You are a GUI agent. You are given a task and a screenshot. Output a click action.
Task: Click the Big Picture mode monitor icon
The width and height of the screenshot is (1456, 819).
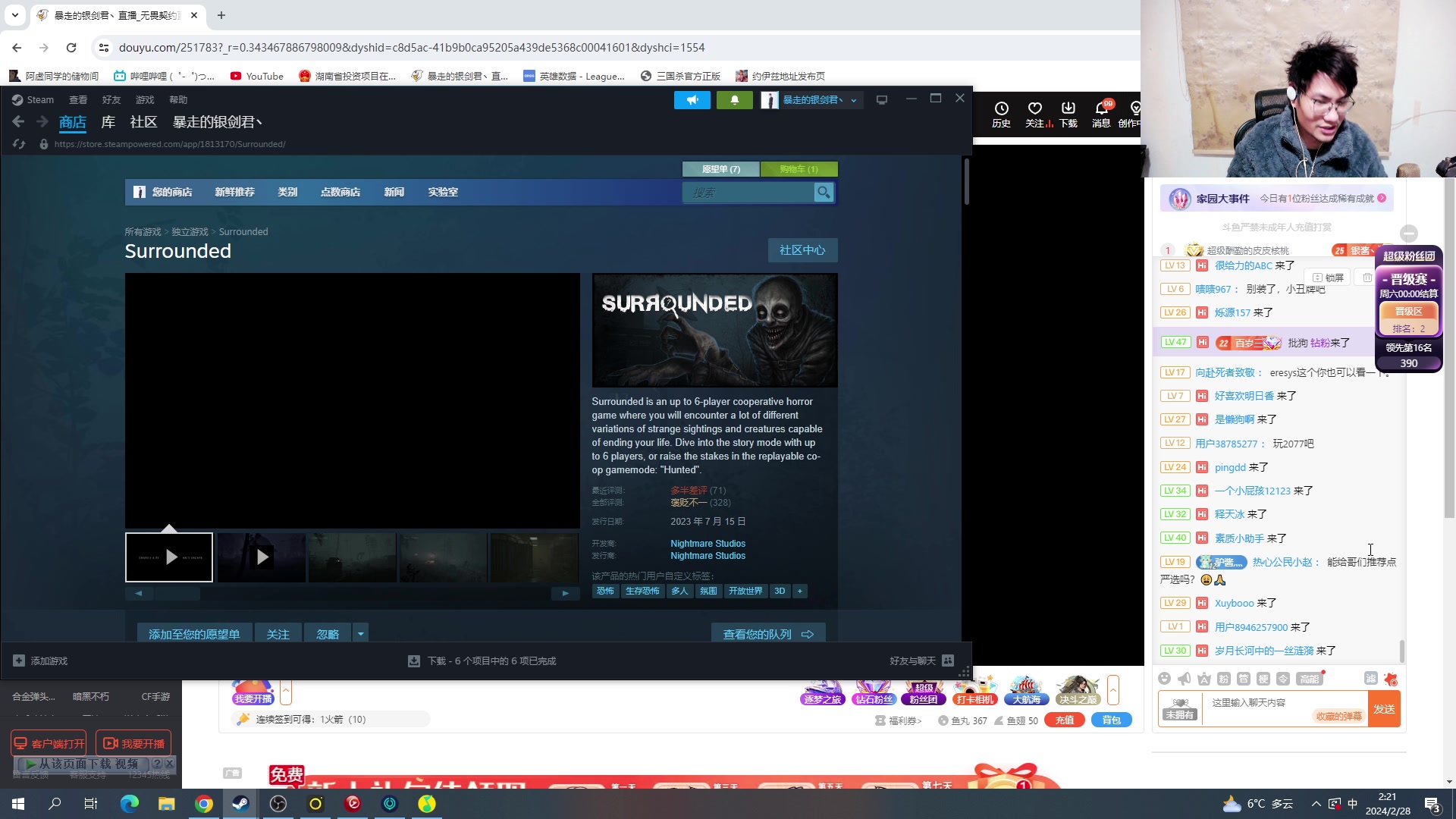[881, 100]
